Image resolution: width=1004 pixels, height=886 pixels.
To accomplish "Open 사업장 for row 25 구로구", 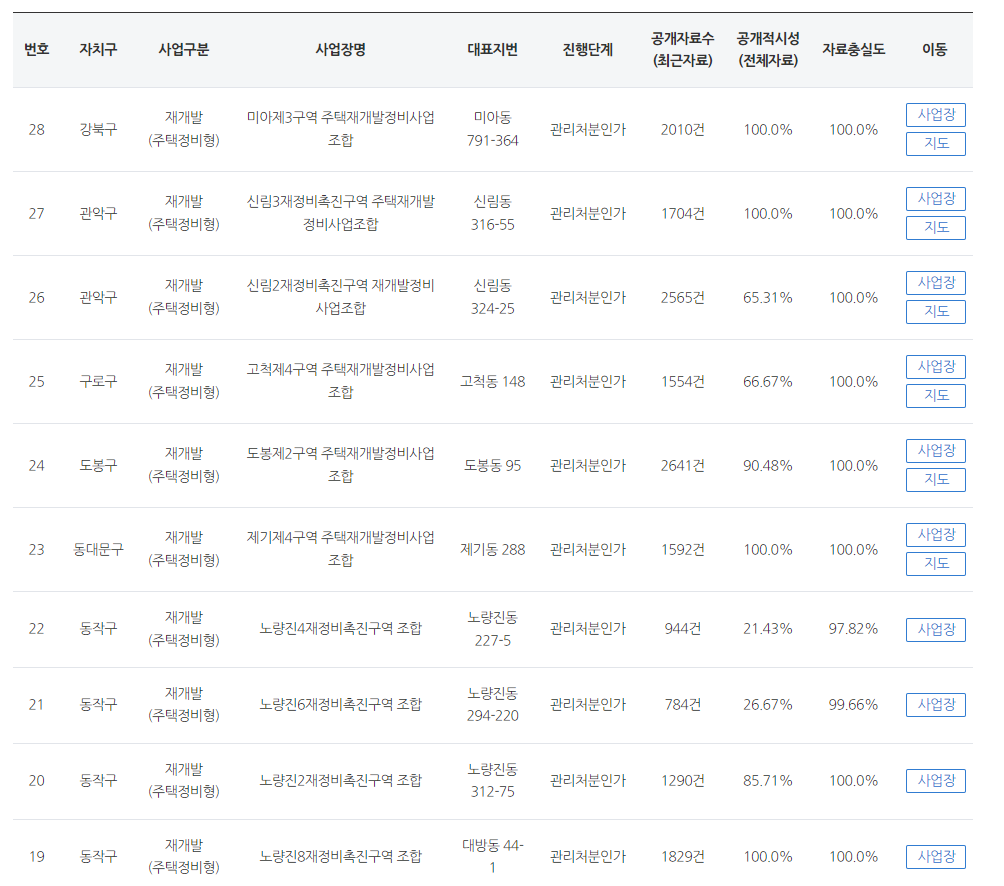I will (x=935, y=367).
